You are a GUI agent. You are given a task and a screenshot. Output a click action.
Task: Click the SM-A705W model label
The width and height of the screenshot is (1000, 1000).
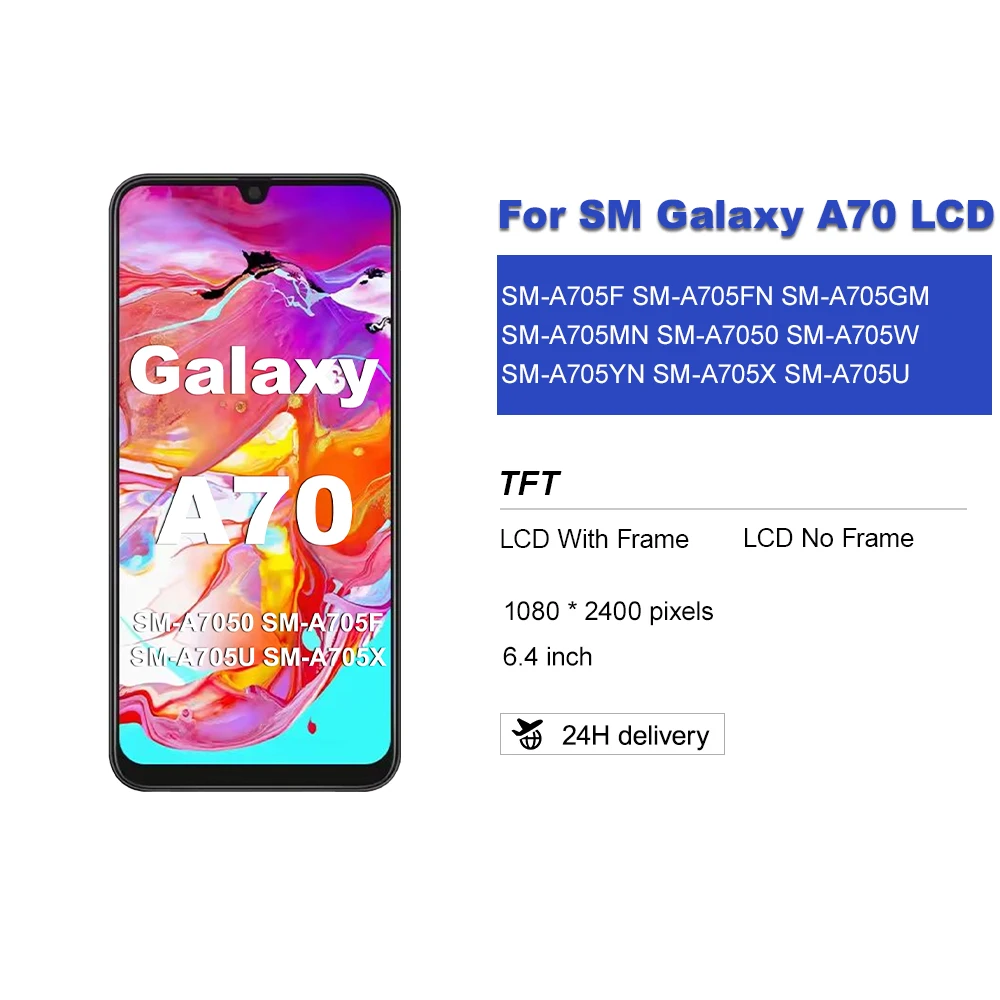pyautogui.click(x=853, y=335)
